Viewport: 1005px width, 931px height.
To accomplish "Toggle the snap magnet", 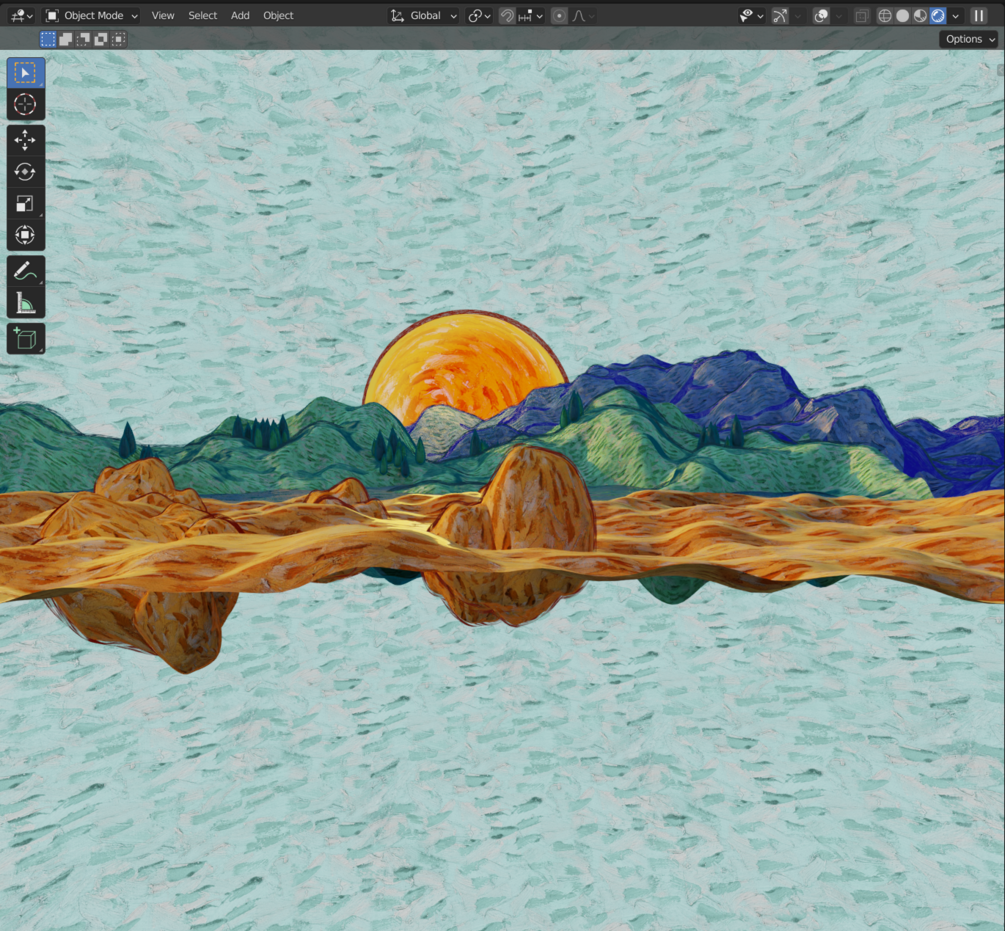I will [507, 15].
